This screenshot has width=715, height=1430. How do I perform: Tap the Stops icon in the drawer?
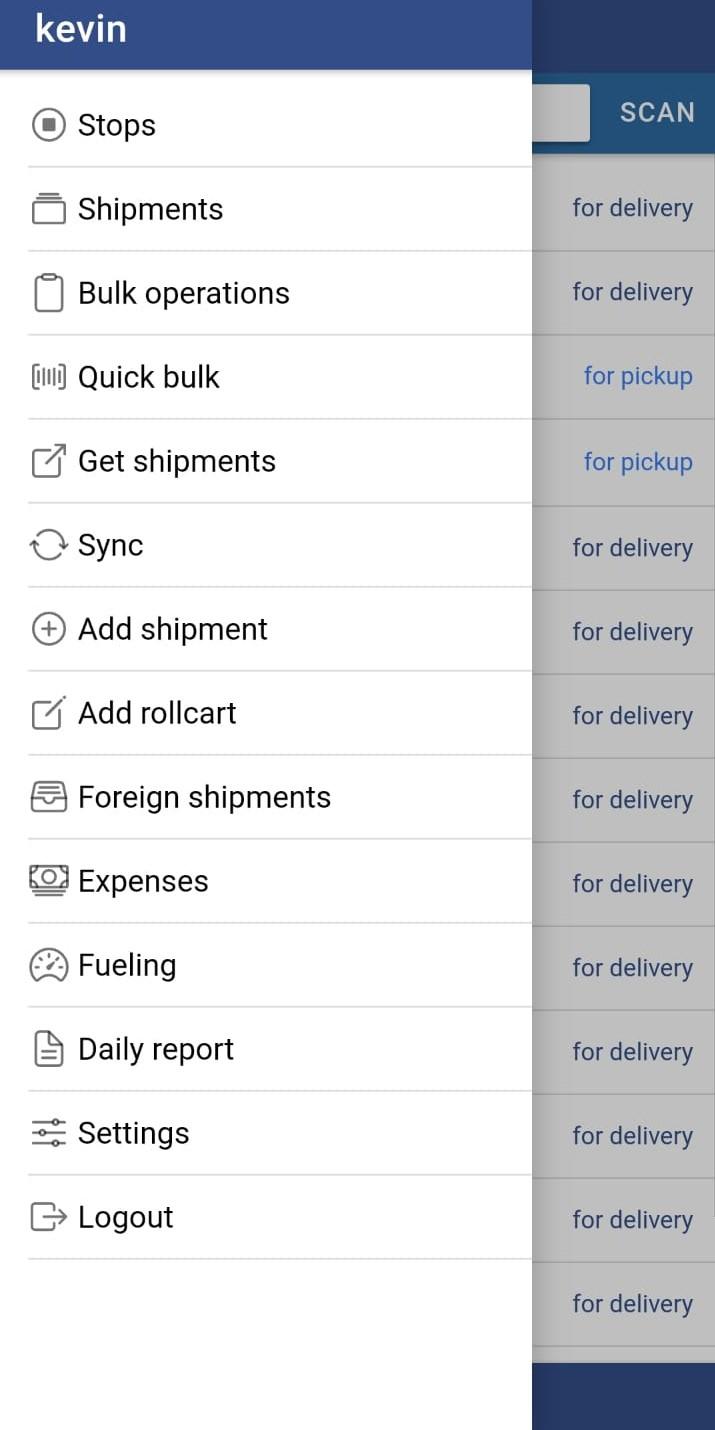point(49,125)
